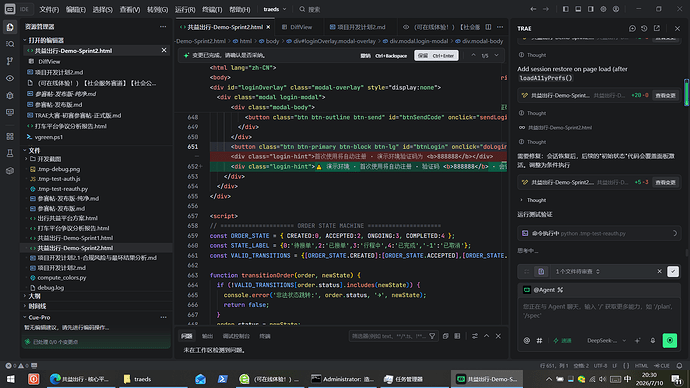690x388 pixels.
Task: Navigate back with the left arrow
Action: pos(533,9)
